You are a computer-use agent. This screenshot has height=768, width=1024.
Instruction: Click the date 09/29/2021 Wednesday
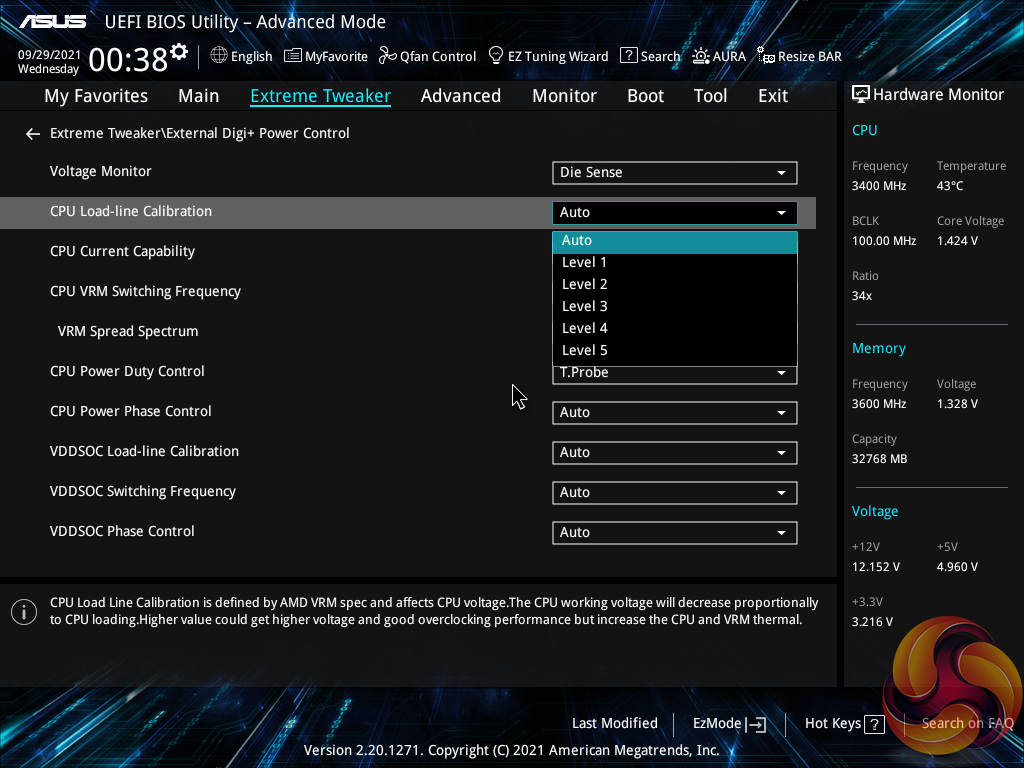point(49,62)
